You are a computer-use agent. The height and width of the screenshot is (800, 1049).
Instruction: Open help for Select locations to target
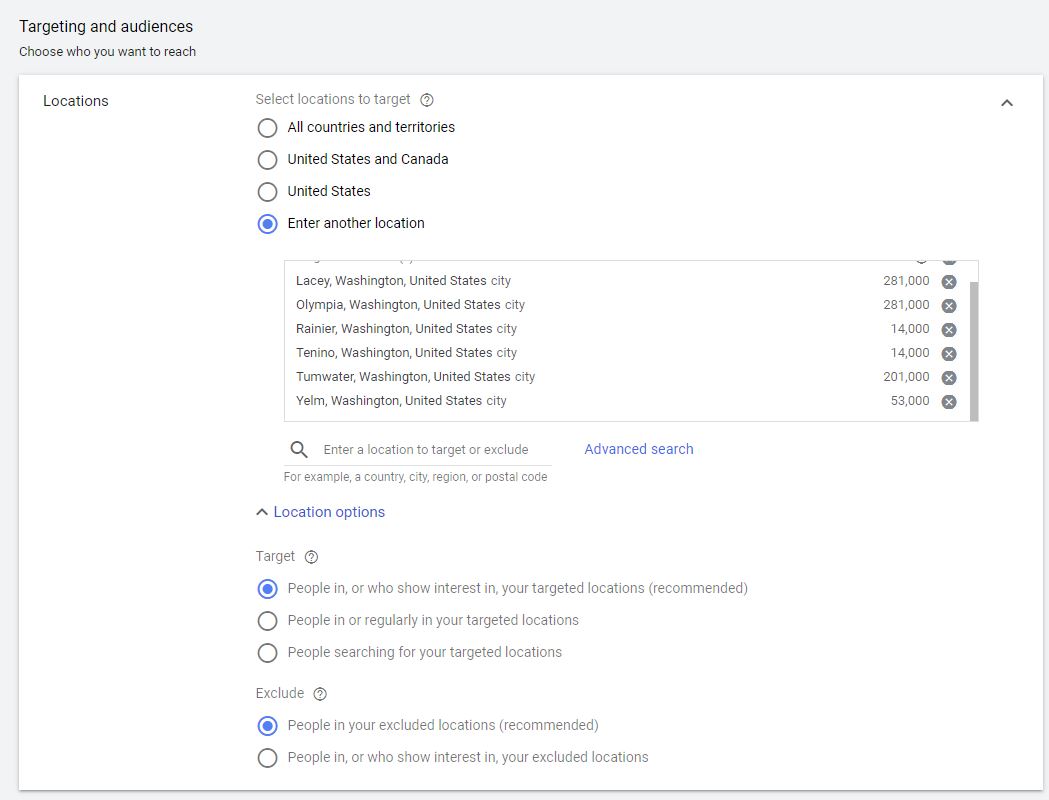(427, 100)
